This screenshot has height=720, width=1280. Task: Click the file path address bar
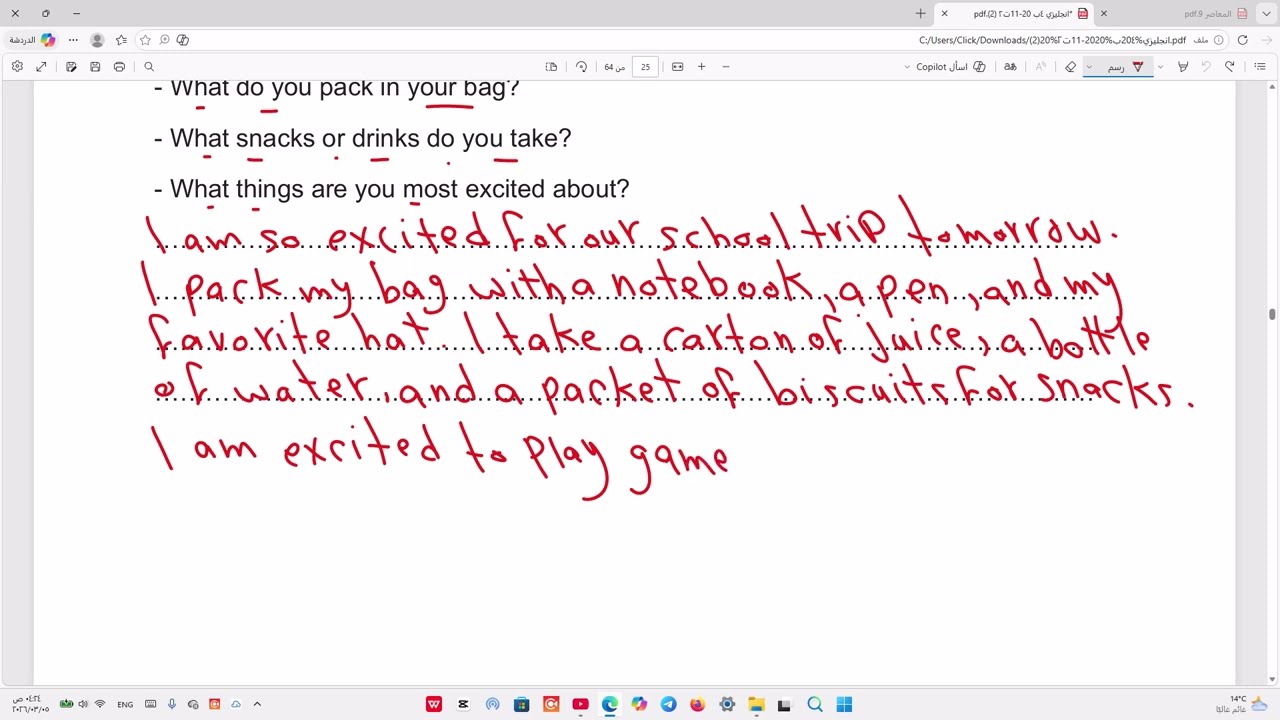pyautogui.click(x=1052, y=40)
